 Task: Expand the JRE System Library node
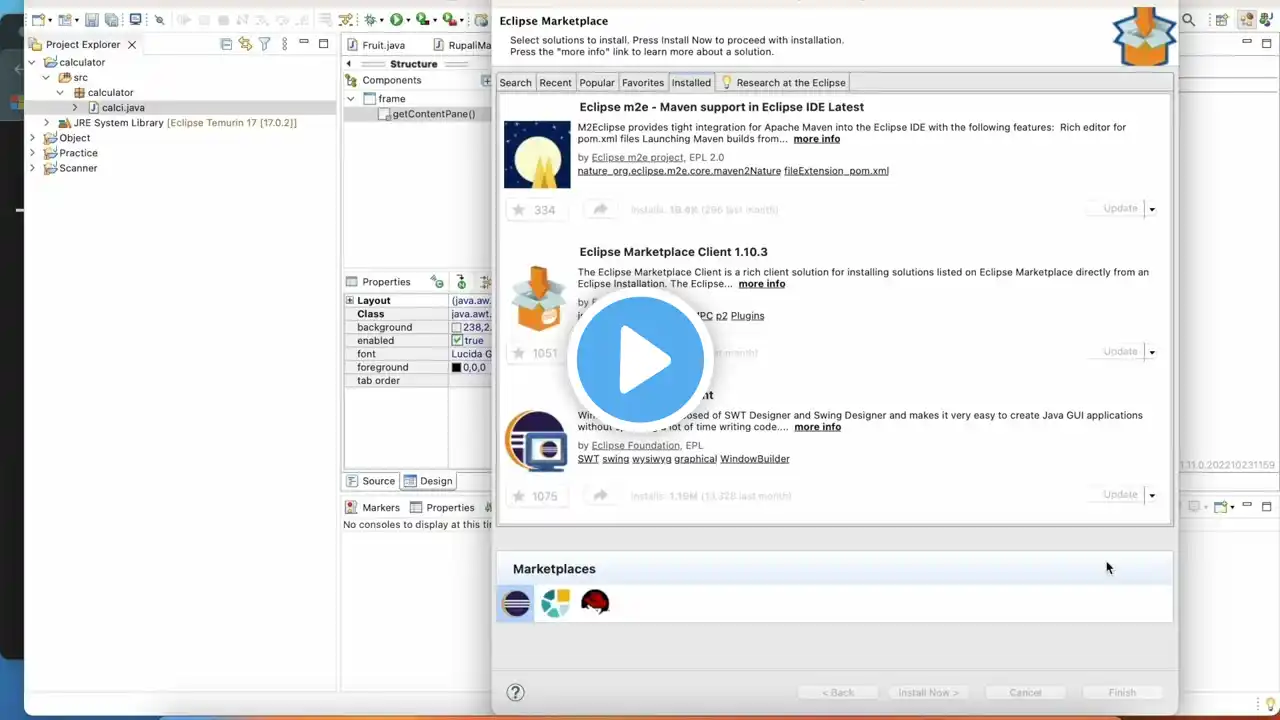[46, 123]
